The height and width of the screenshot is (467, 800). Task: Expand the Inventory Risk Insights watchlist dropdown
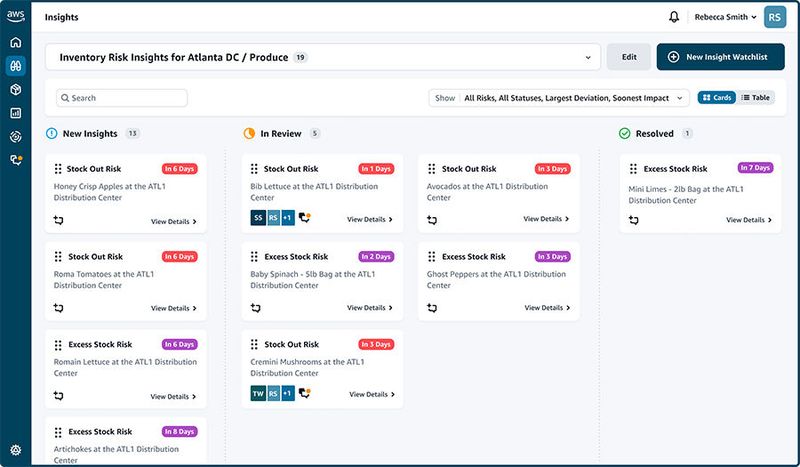(x=588, y=58)
